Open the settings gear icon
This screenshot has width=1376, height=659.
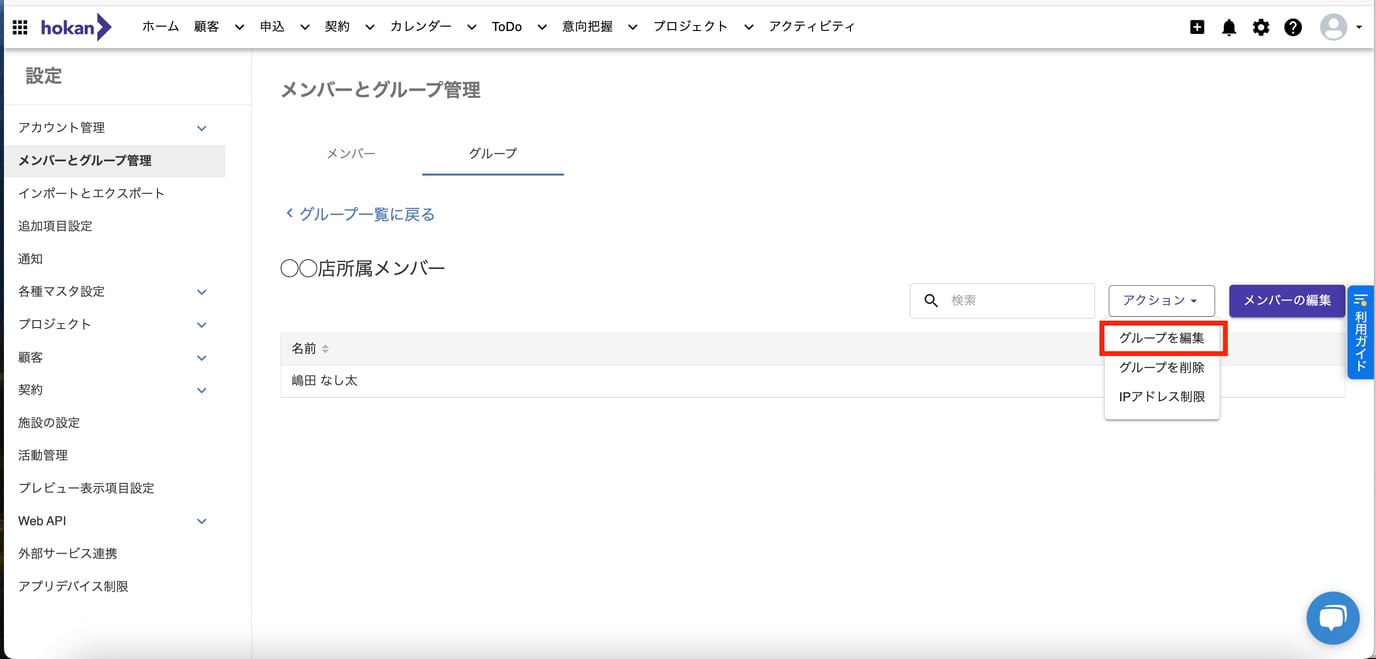point(1261,27)
